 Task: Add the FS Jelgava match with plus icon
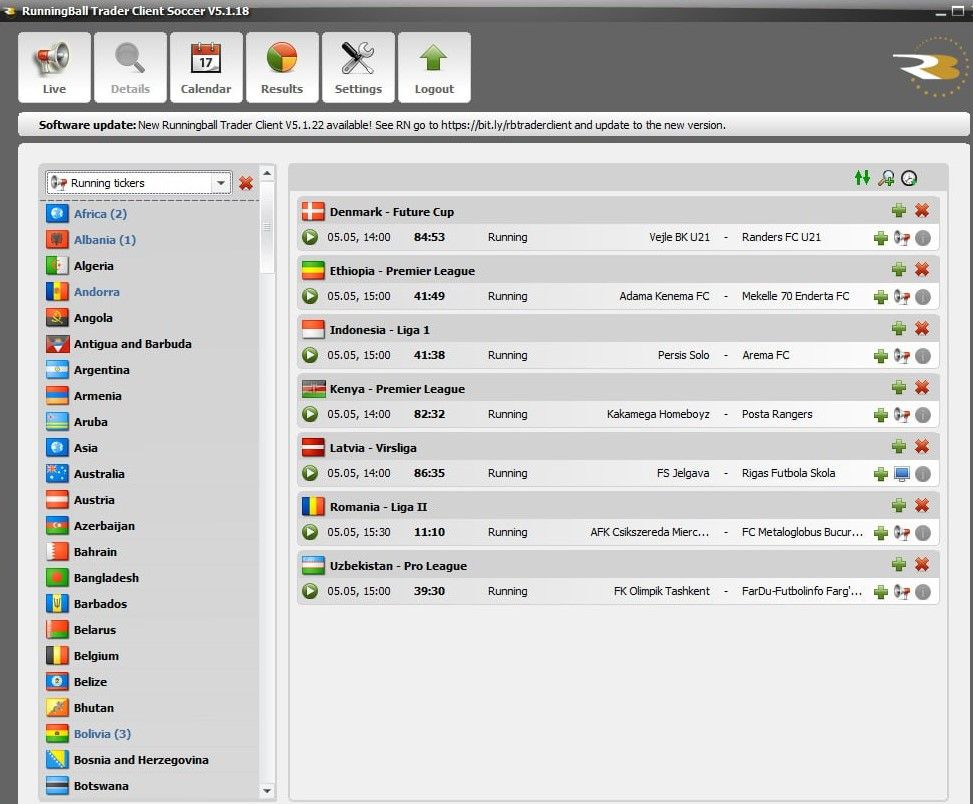(881, 474)
